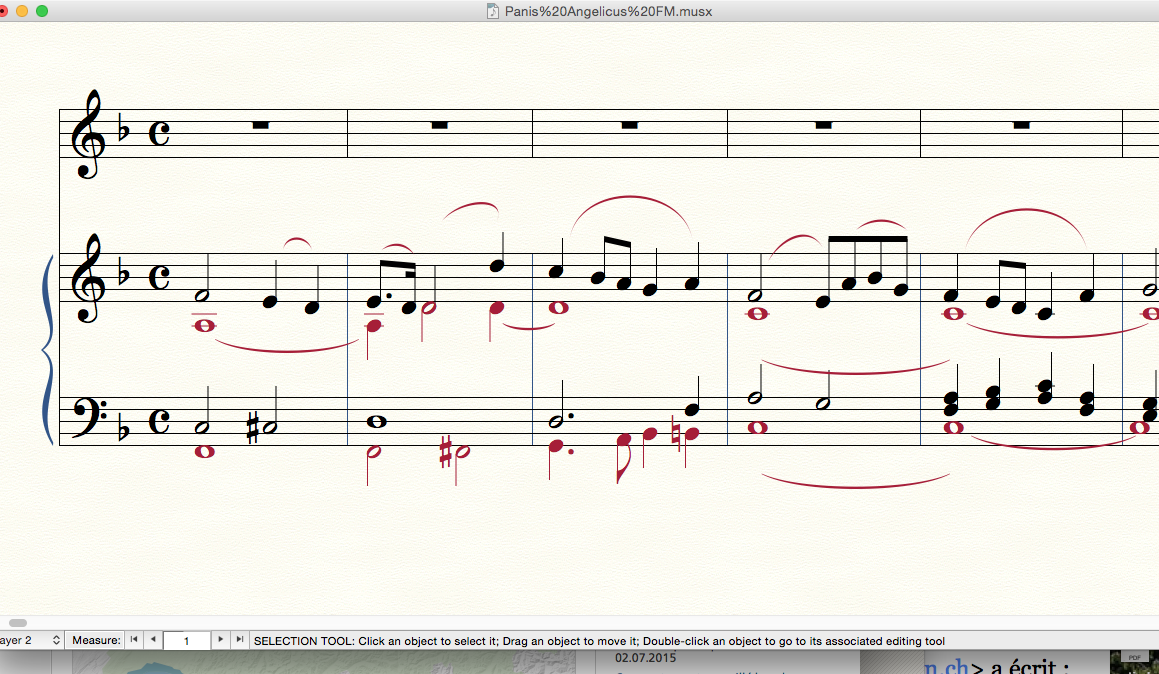Image resolution: width=1159 pixels, height=674 pixels.
Task: Click the yellow minimize window button
Action: pos(22,11)
